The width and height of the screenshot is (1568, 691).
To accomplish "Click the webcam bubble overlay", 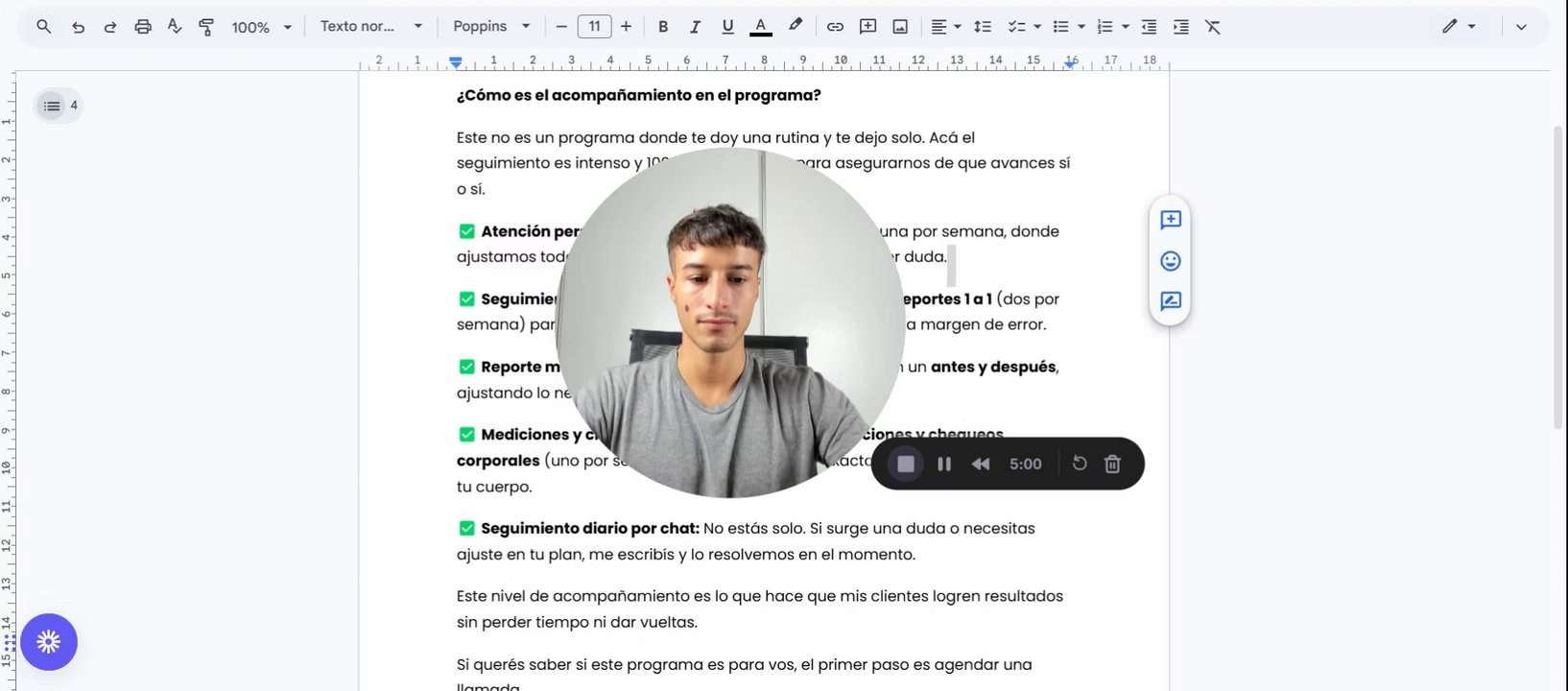I will pos(730,322).
